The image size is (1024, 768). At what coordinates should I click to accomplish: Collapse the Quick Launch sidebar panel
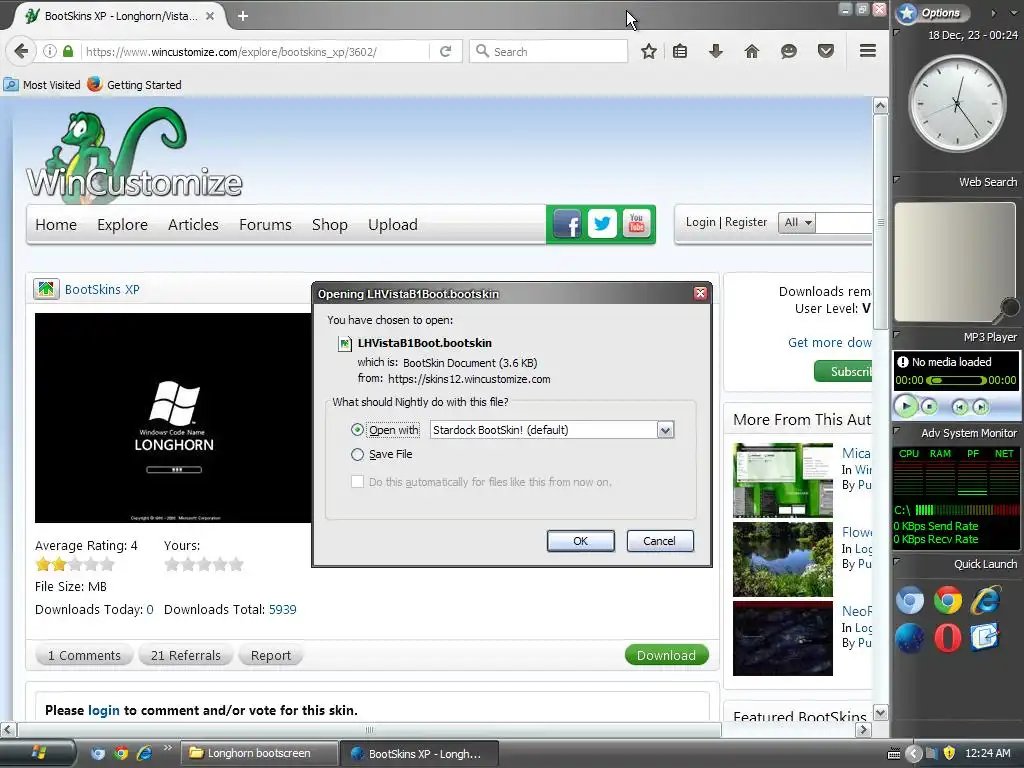[897, 561]
